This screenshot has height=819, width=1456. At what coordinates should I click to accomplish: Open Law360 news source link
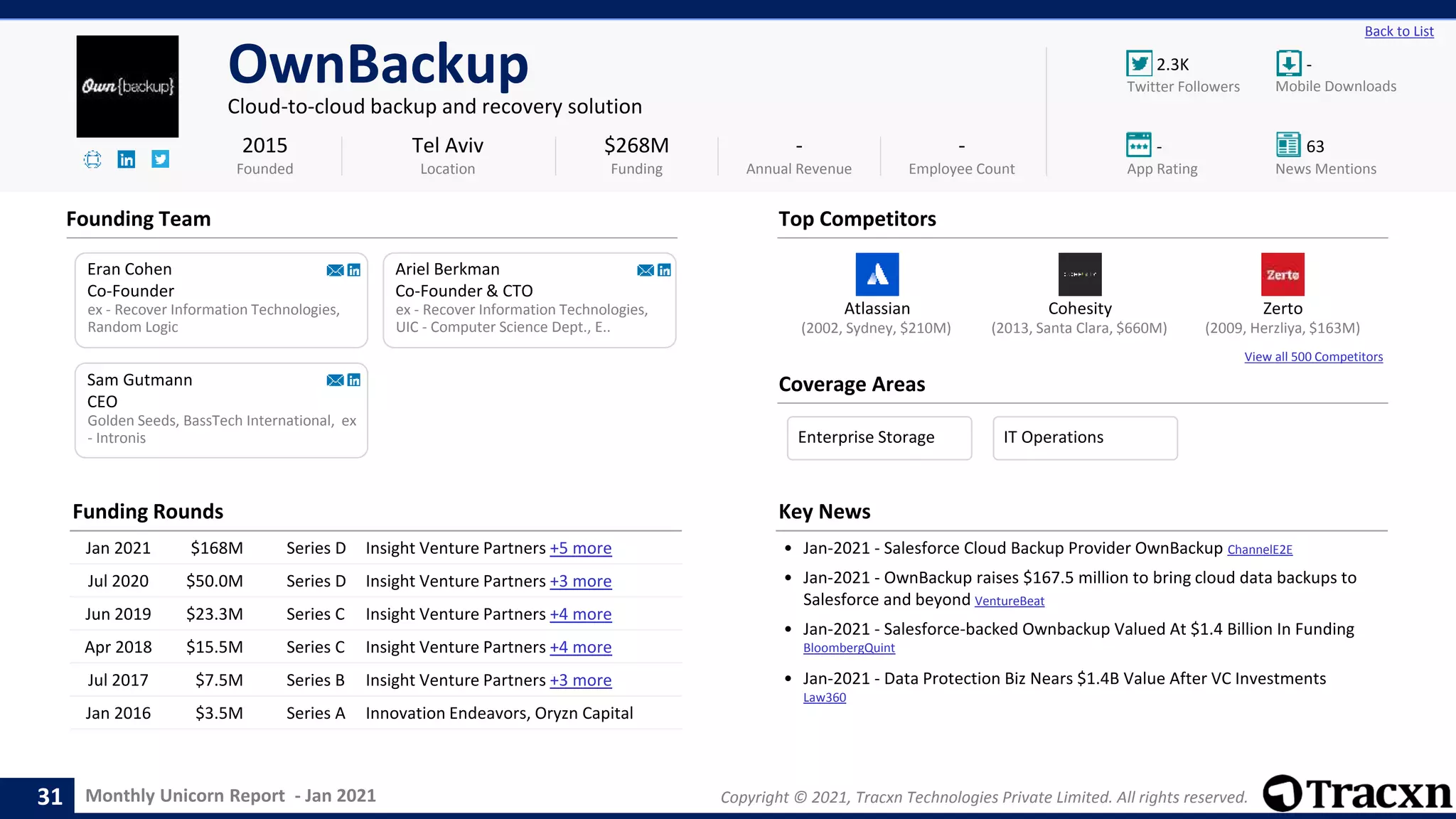(x=825, y=698)
